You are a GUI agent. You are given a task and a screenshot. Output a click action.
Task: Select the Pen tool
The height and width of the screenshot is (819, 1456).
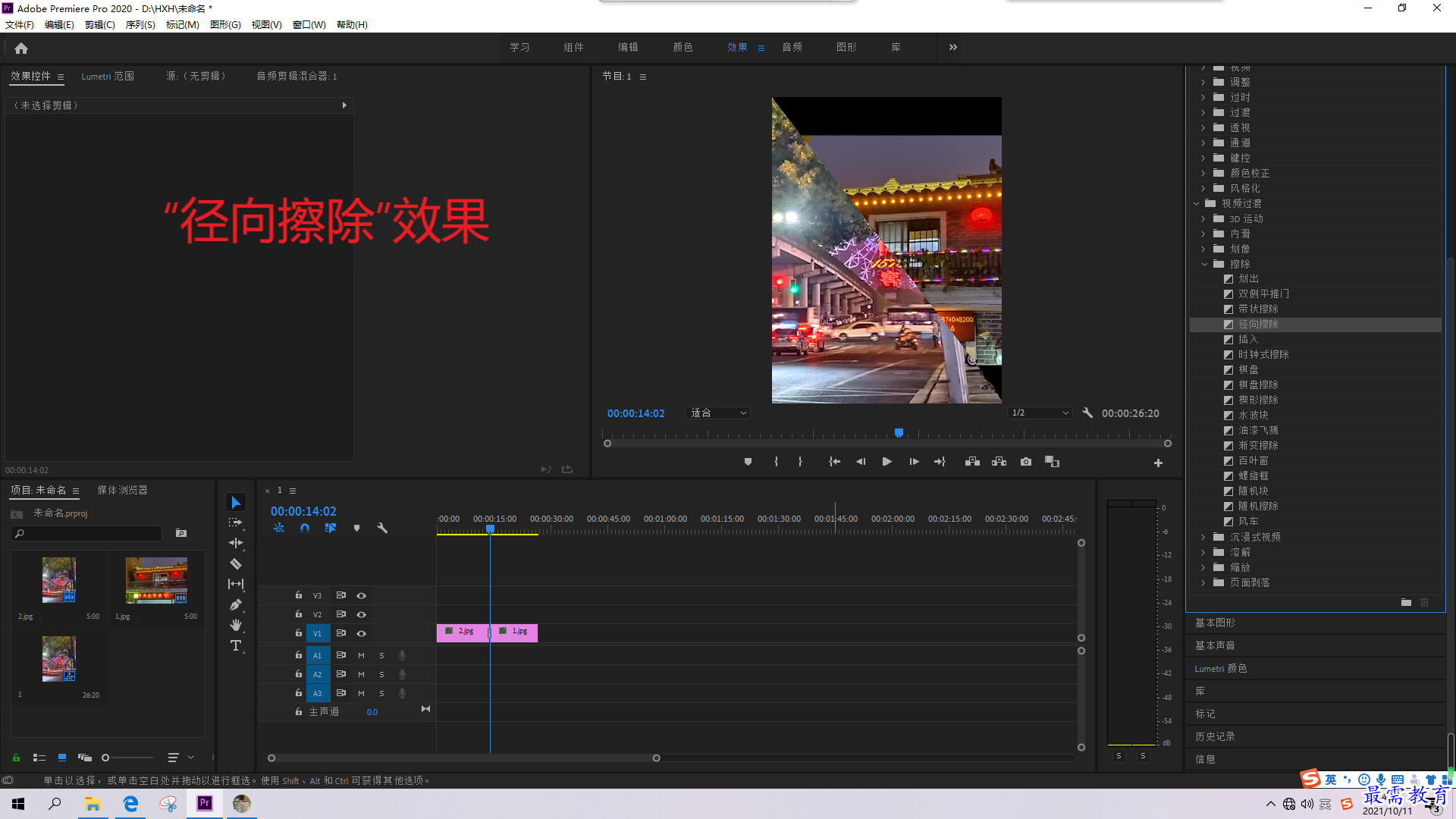(236, 604)
